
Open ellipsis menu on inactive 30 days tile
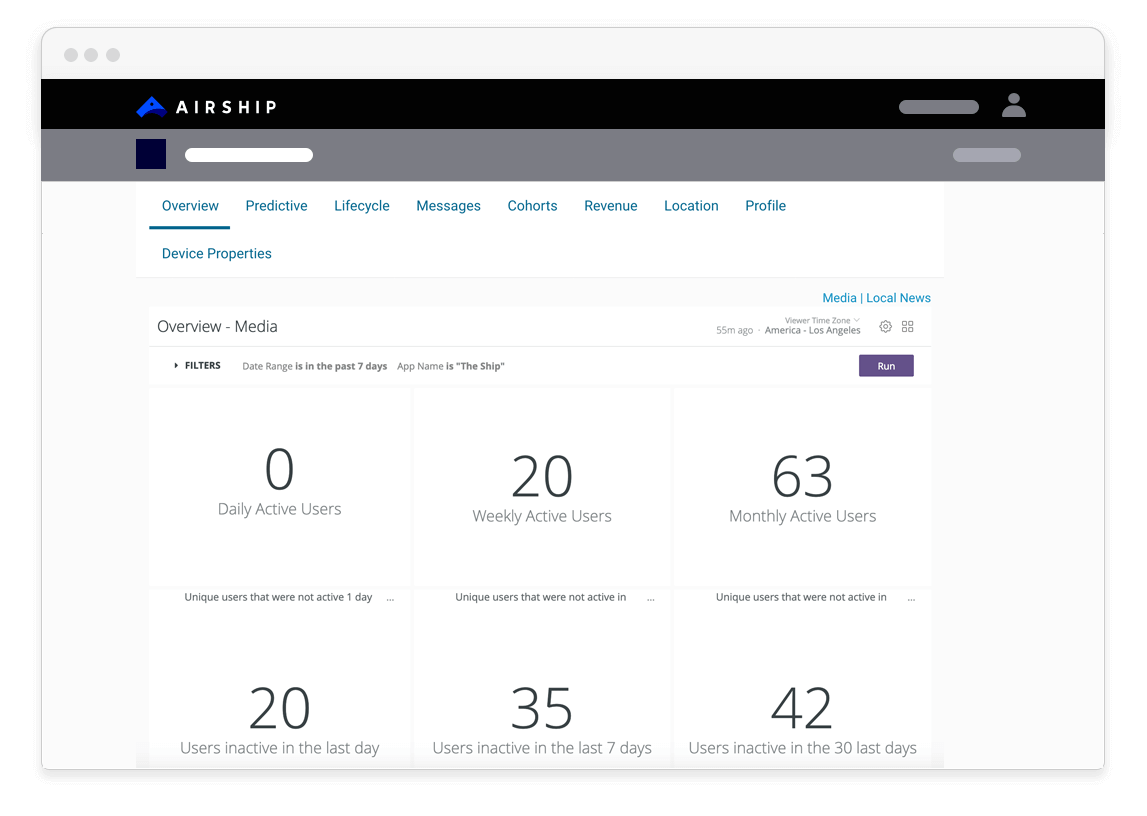(x=911, y=598)
